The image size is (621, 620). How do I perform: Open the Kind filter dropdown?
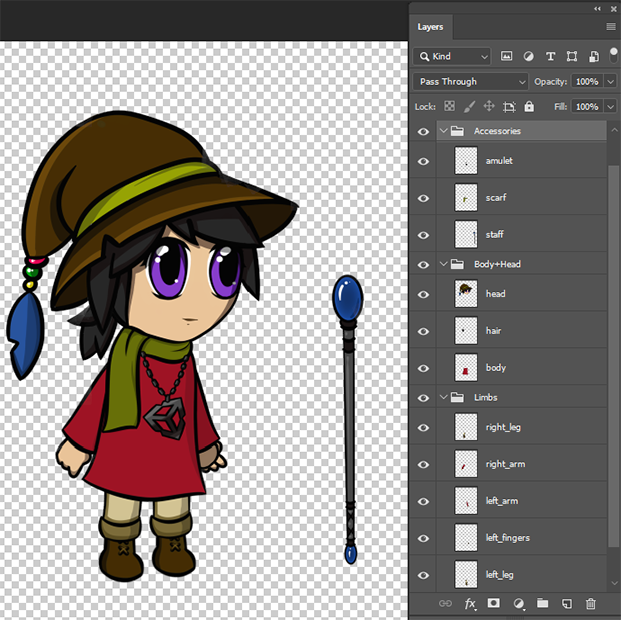click(x=453, y=57)
